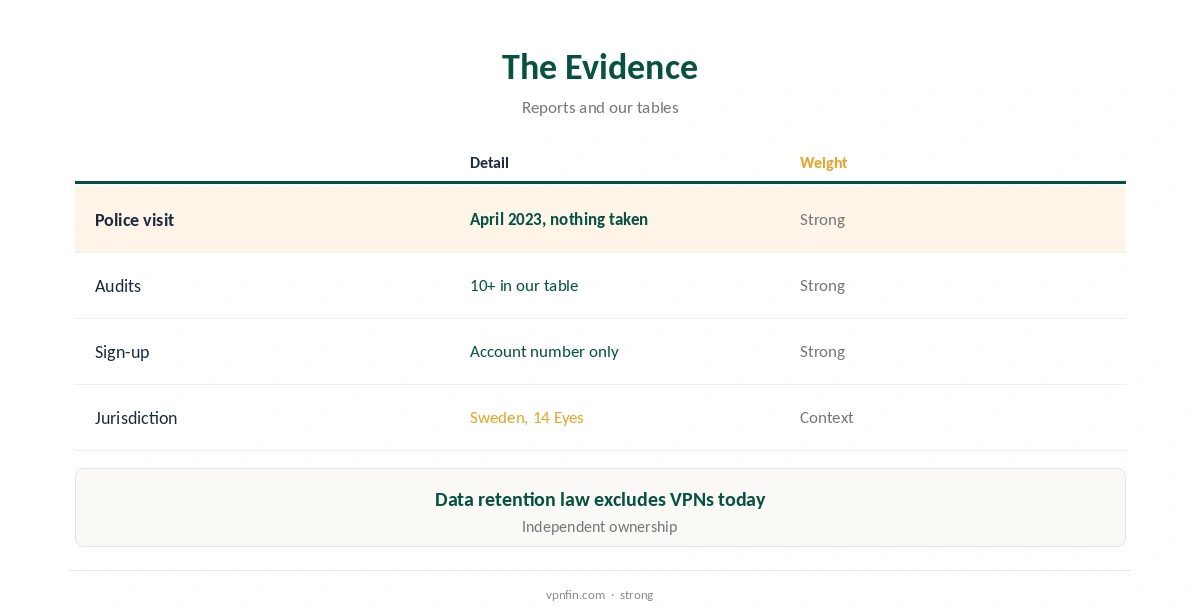
Task: Click the cell "Account number only"
Action: 544,352
